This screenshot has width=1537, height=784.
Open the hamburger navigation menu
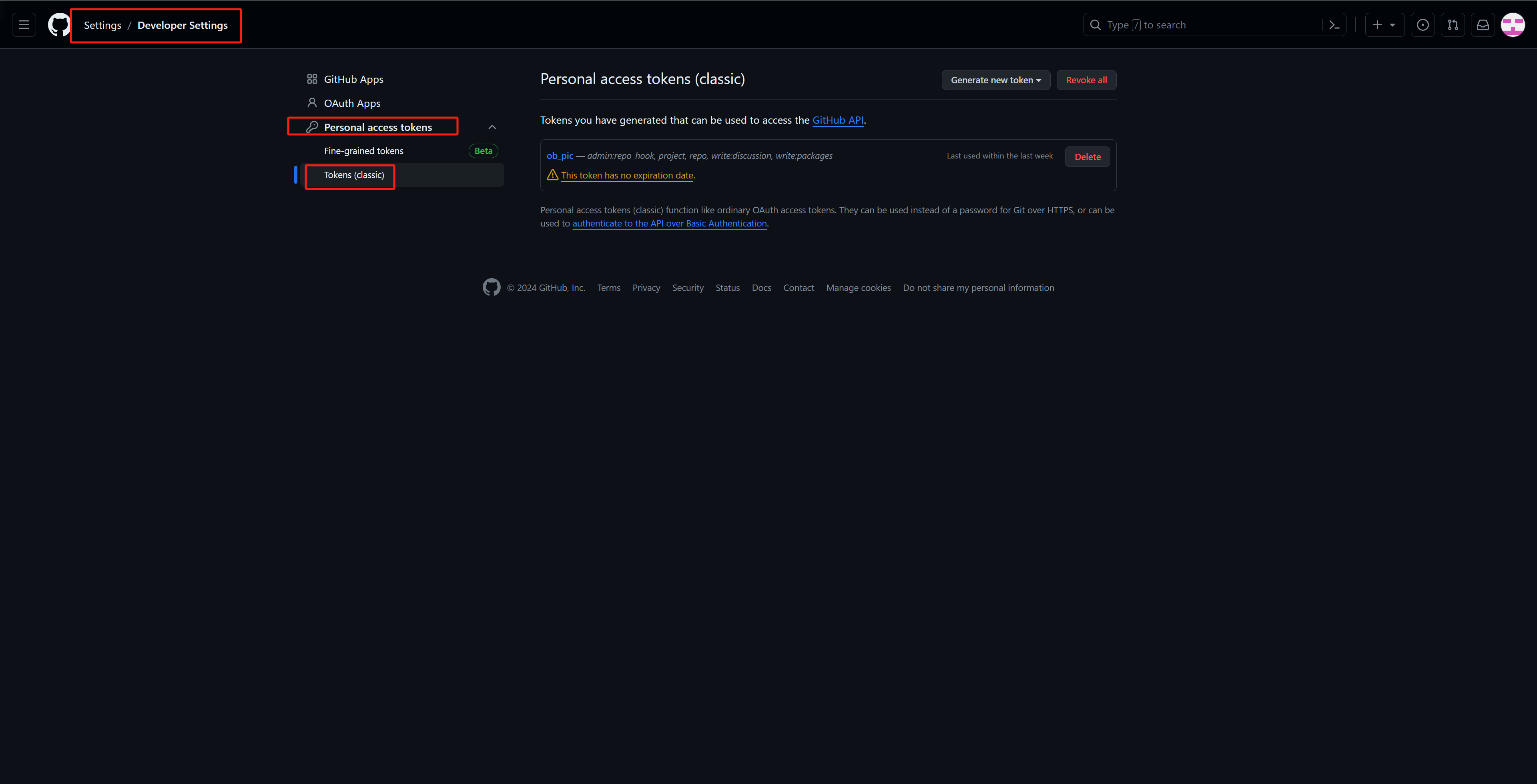(x=24, y=25)
